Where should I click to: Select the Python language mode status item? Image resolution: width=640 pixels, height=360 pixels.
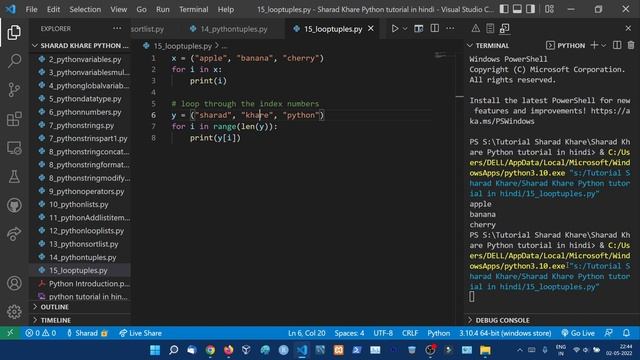pyautogui.click(x=438, y=333)
